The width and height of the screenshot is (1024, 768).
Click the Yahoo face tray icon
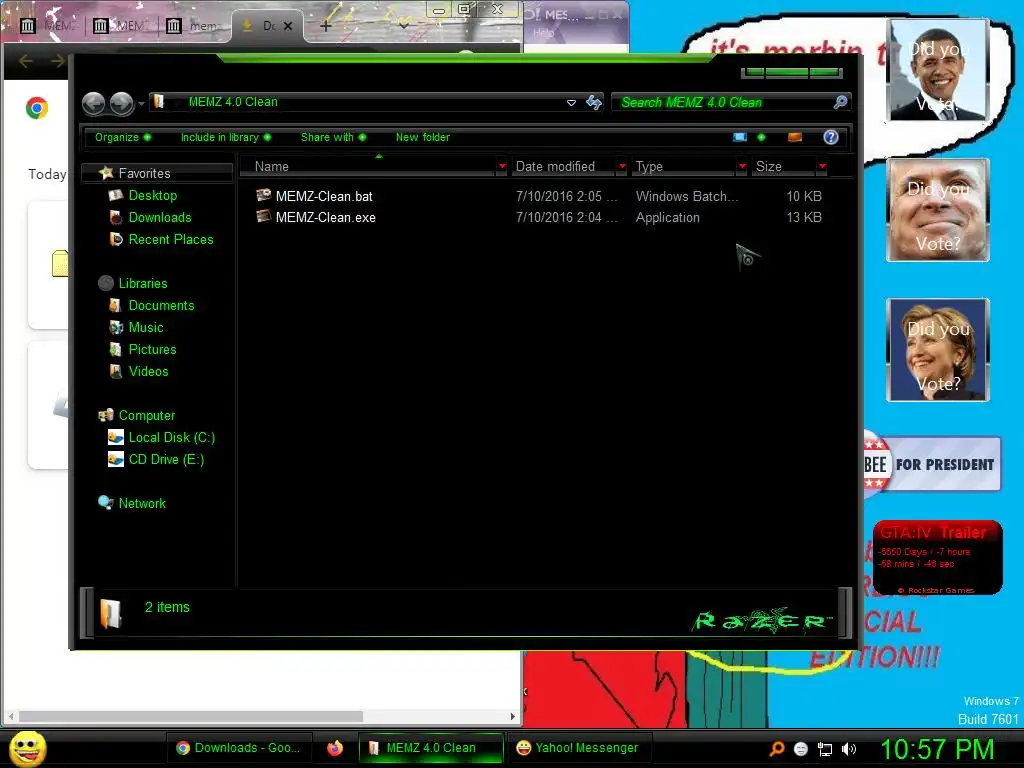point(801,749)
